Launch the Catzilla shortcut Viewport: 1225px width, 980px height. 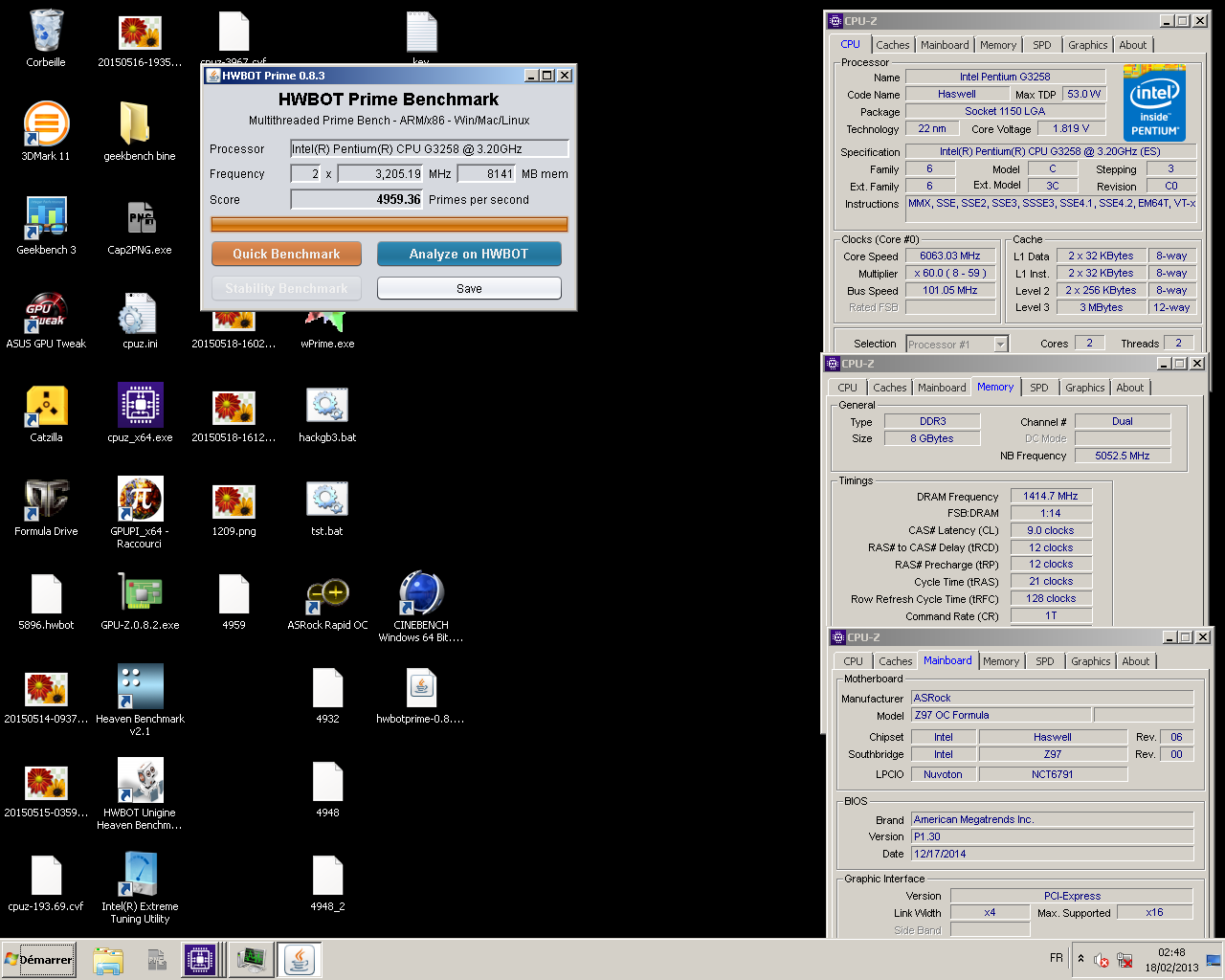pyautogui.click(x=46, y=413)
